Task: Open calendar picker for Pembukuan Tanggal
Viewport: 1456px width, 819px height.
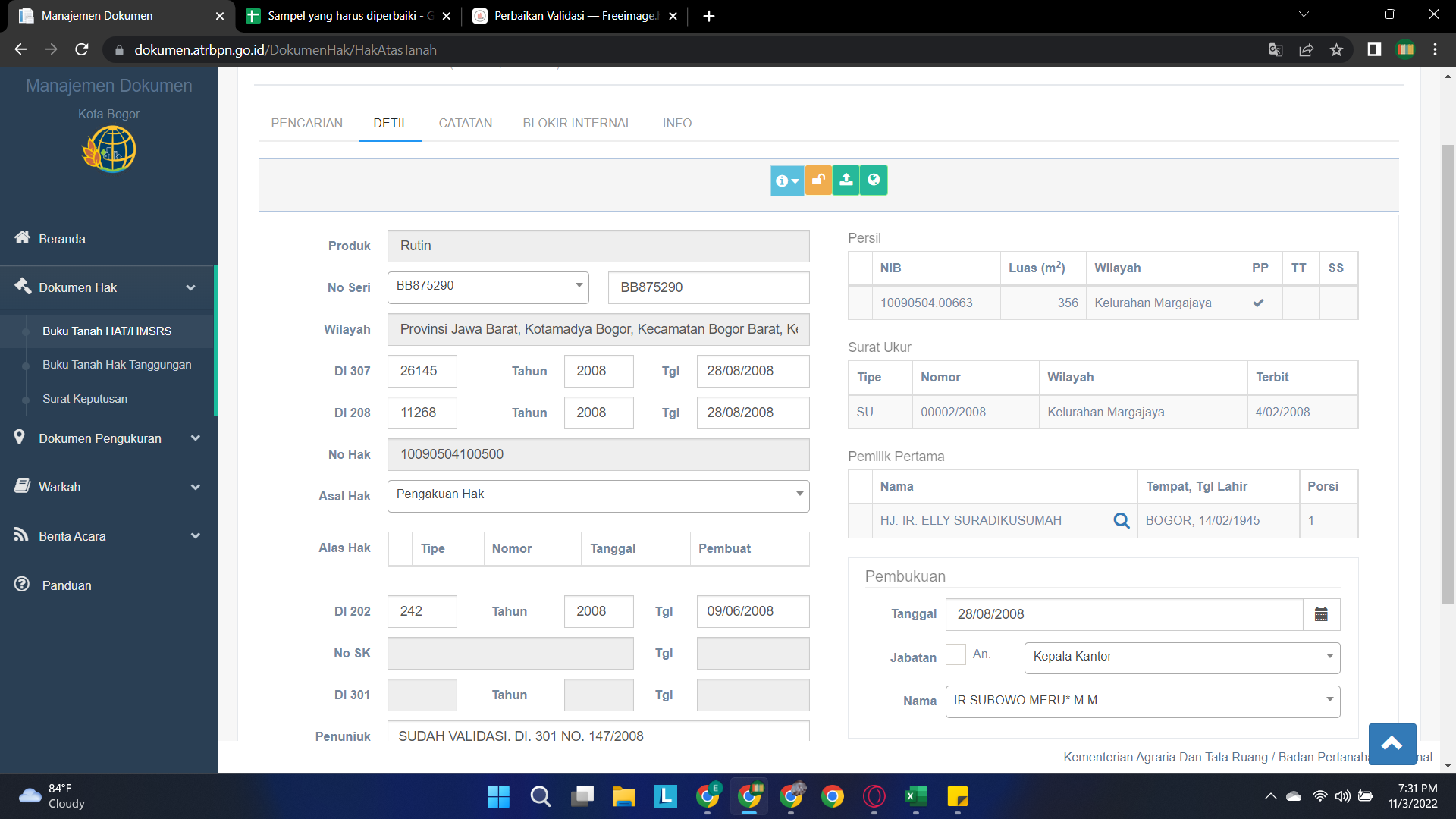Action: coord(1321,614)
